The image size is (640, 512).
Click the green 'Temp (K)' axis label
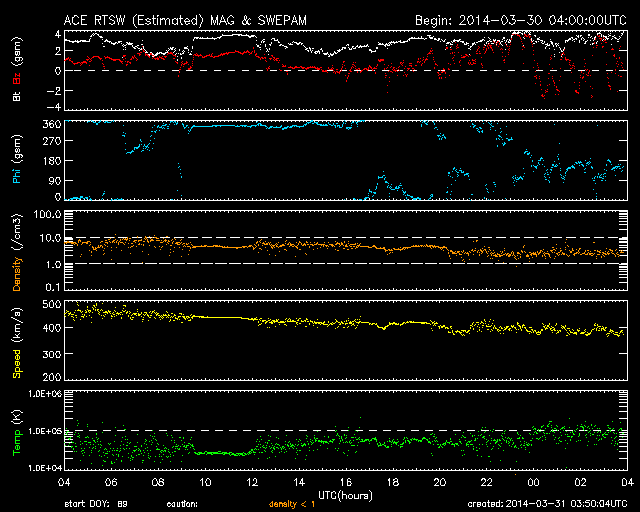tap(17, 433)
